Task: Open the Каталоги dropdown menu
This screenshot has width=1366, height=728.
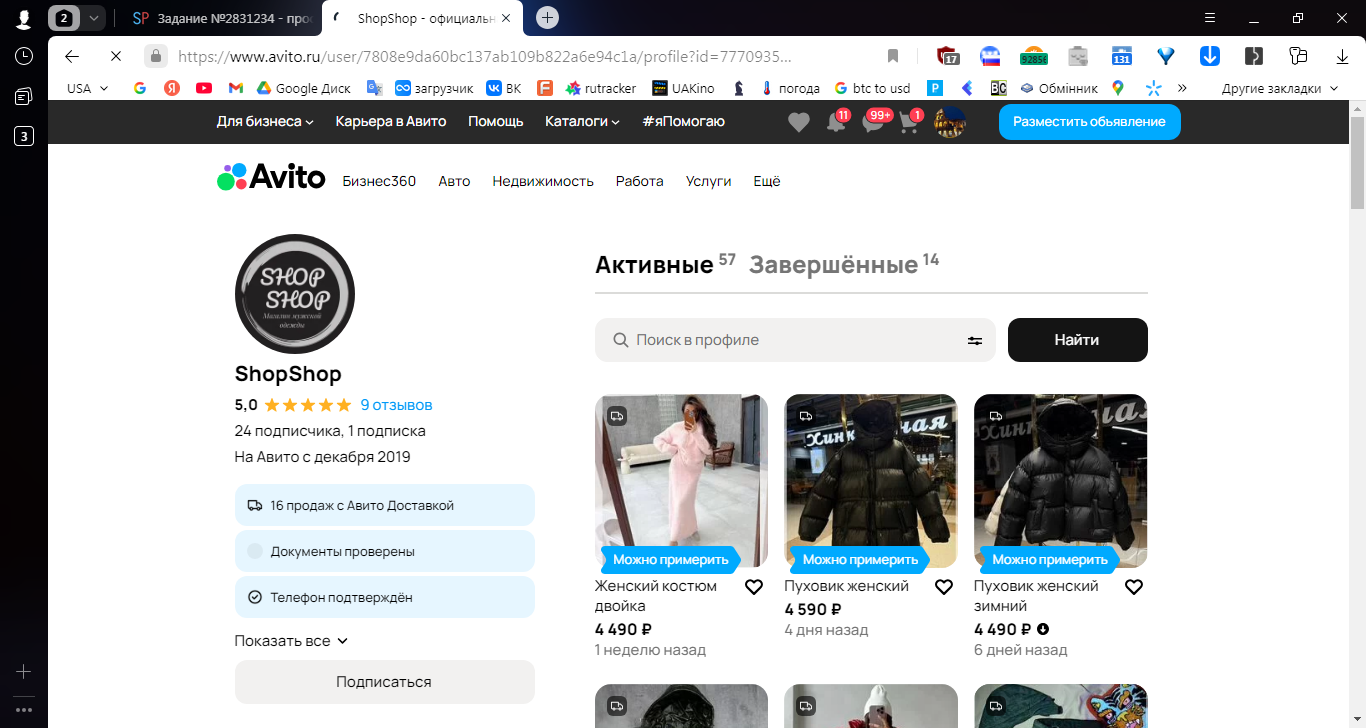Action: pos(582,121)
